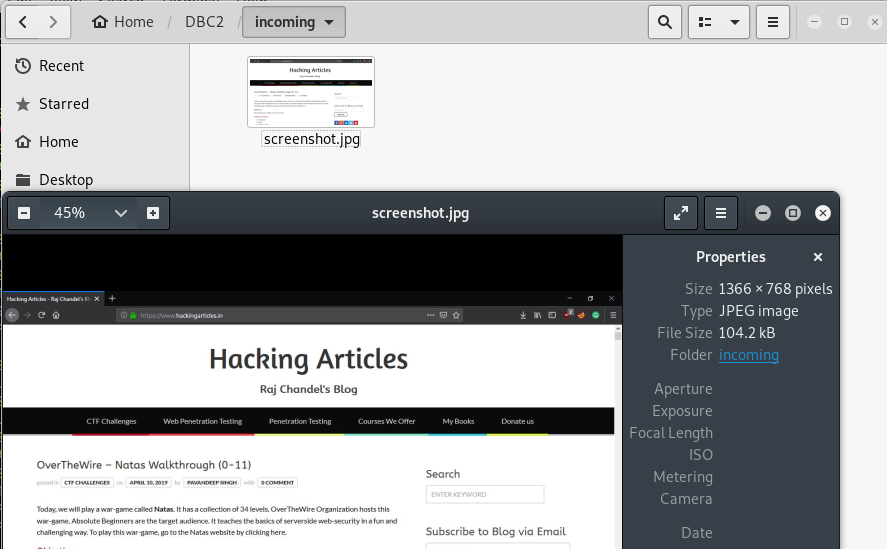
Task: Open OverTheWire Natas Walkthrough article title
Action: point(144,465)
